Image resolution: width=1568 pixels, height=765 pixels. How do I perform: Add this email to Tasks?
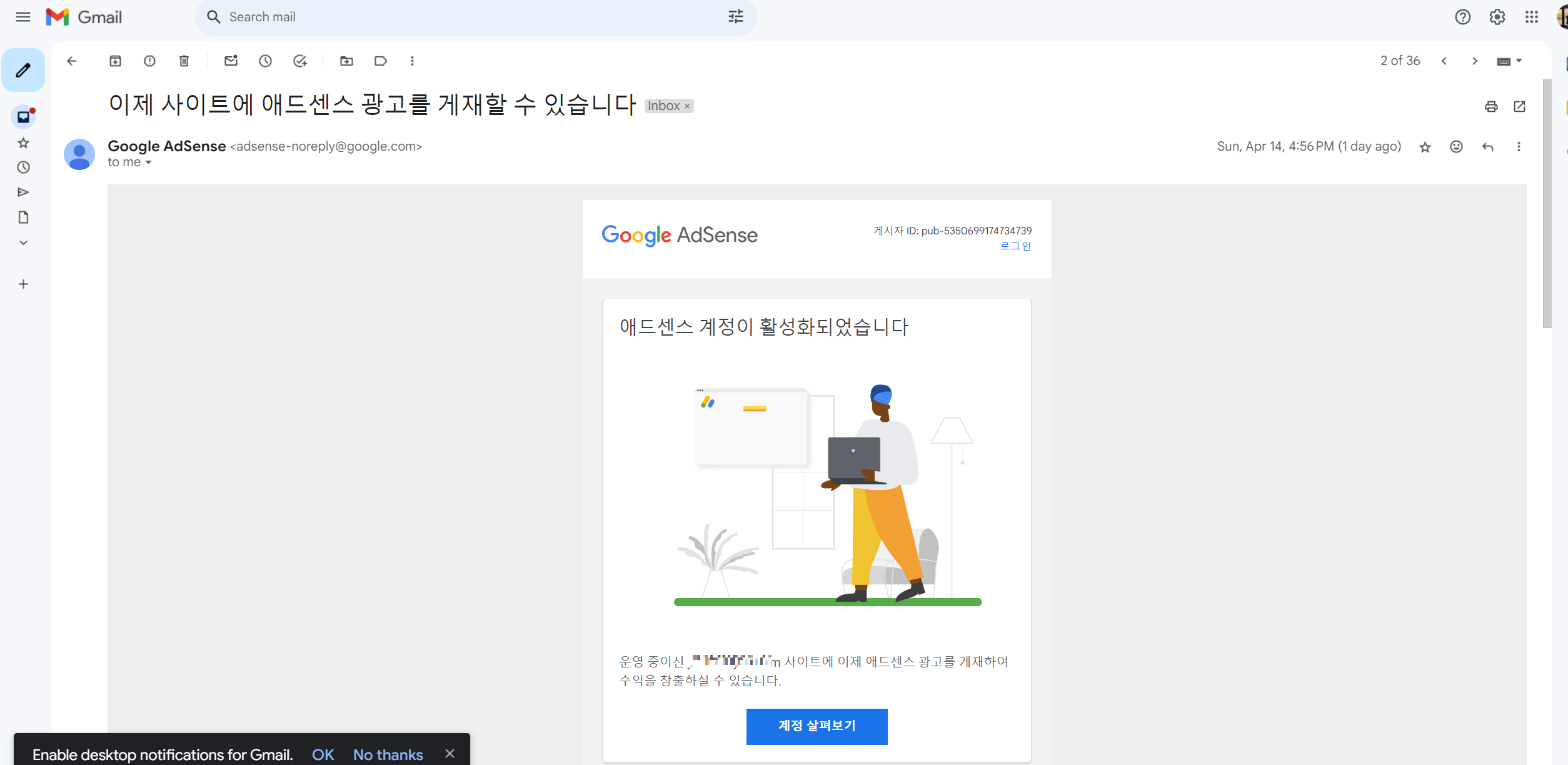(300, 61)
